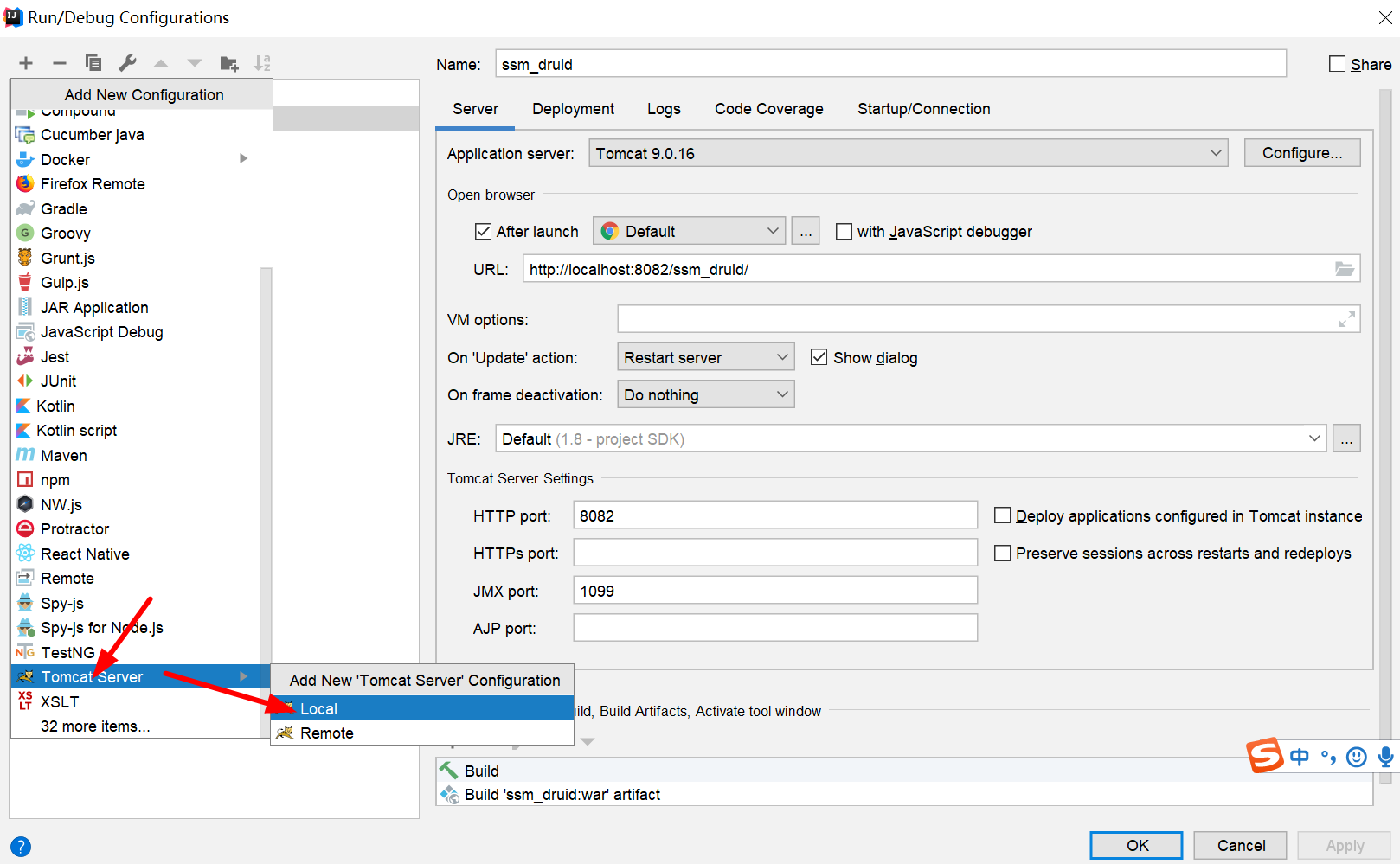Viewport: 1400px width, 864px height.
Task: Select JUnit configuration type
Action: coord(135,381)
